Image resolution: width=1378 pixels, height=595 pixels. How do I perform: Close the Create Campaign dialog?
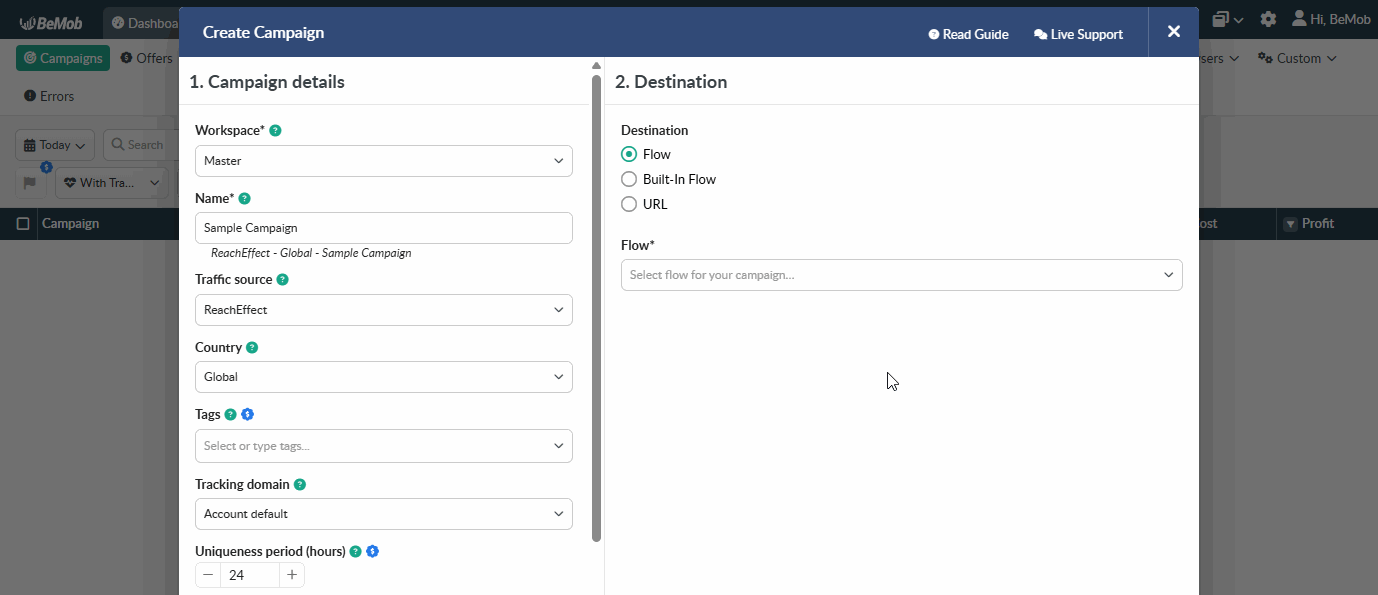point(1174,32)
